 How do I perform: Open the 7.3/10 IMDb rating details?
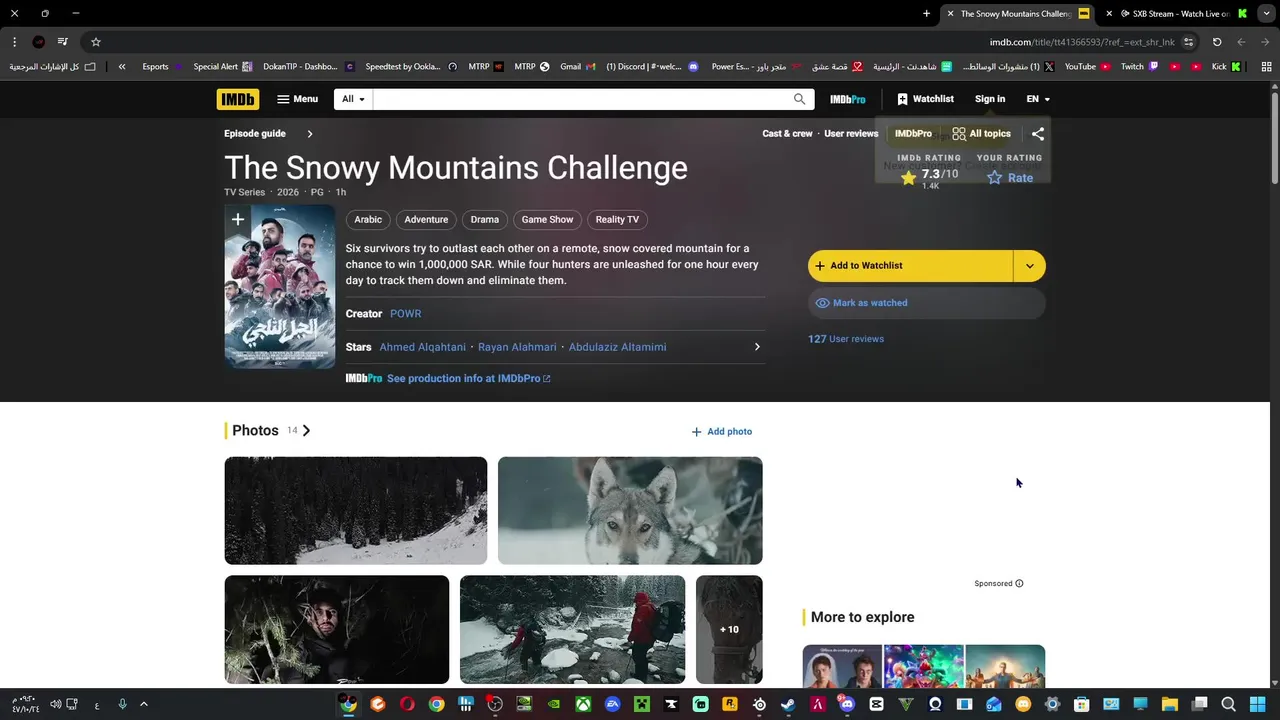click(929, 177)
